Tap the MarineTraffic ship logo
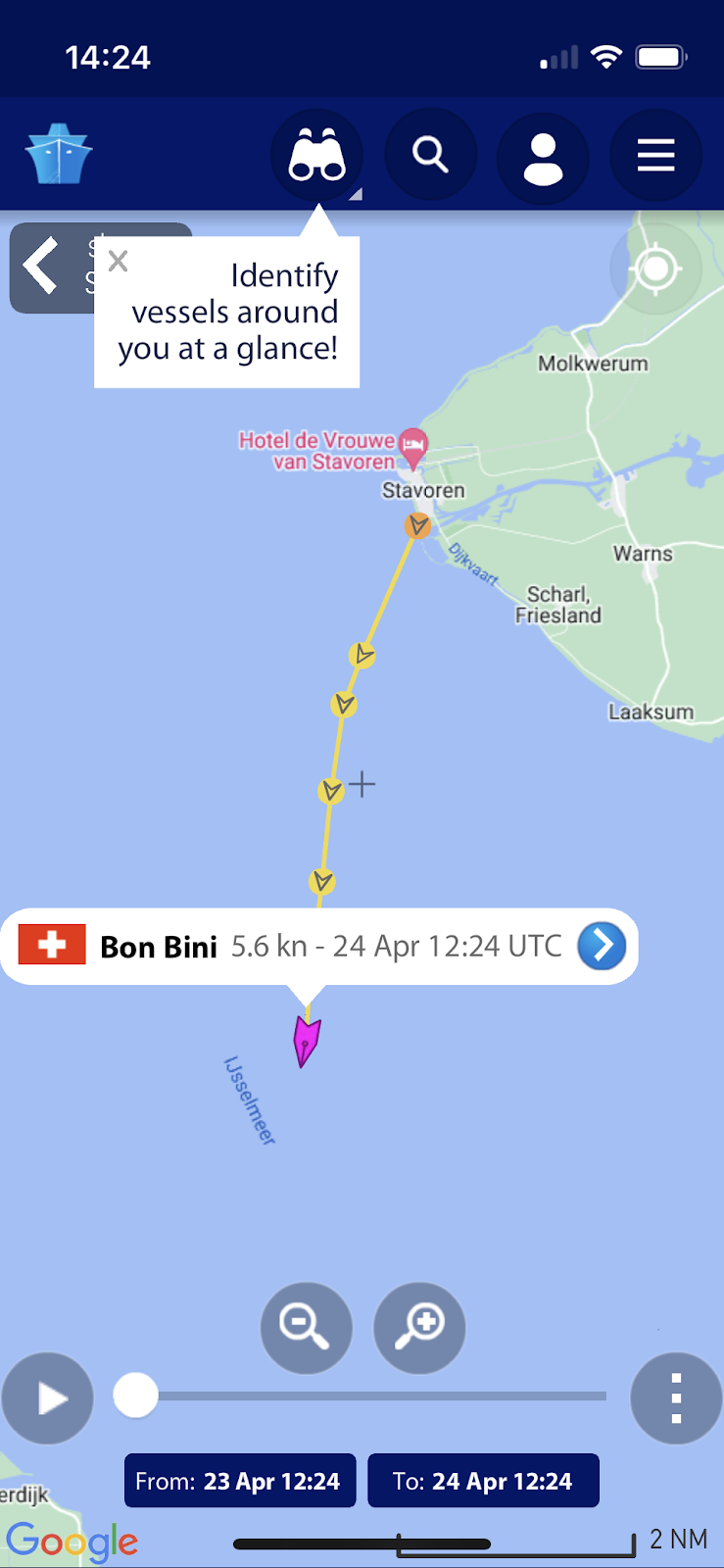Viewport: 724px width, 1568px height. [59, 154]
